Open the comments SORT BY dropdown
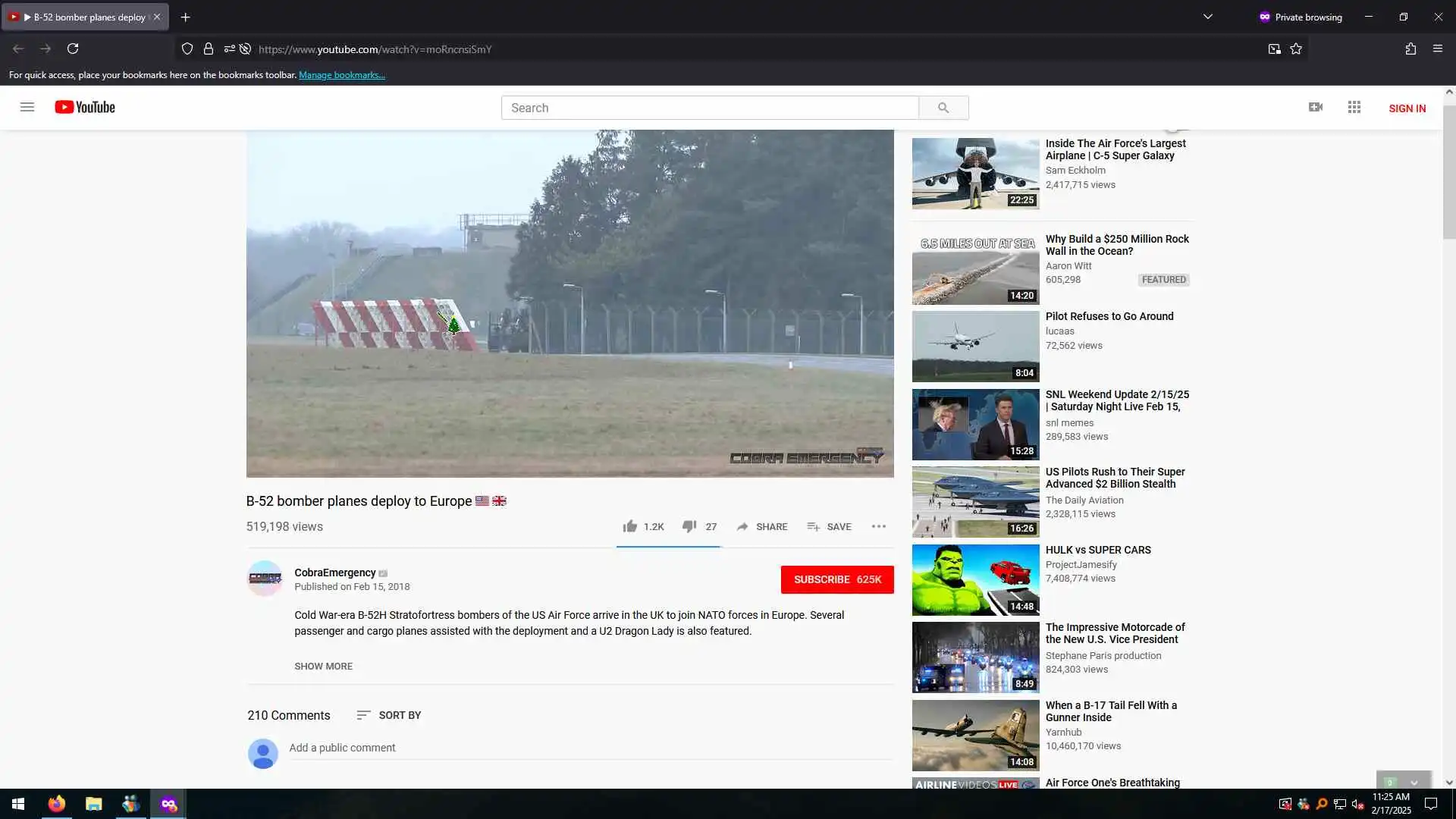 click(388, 715)
